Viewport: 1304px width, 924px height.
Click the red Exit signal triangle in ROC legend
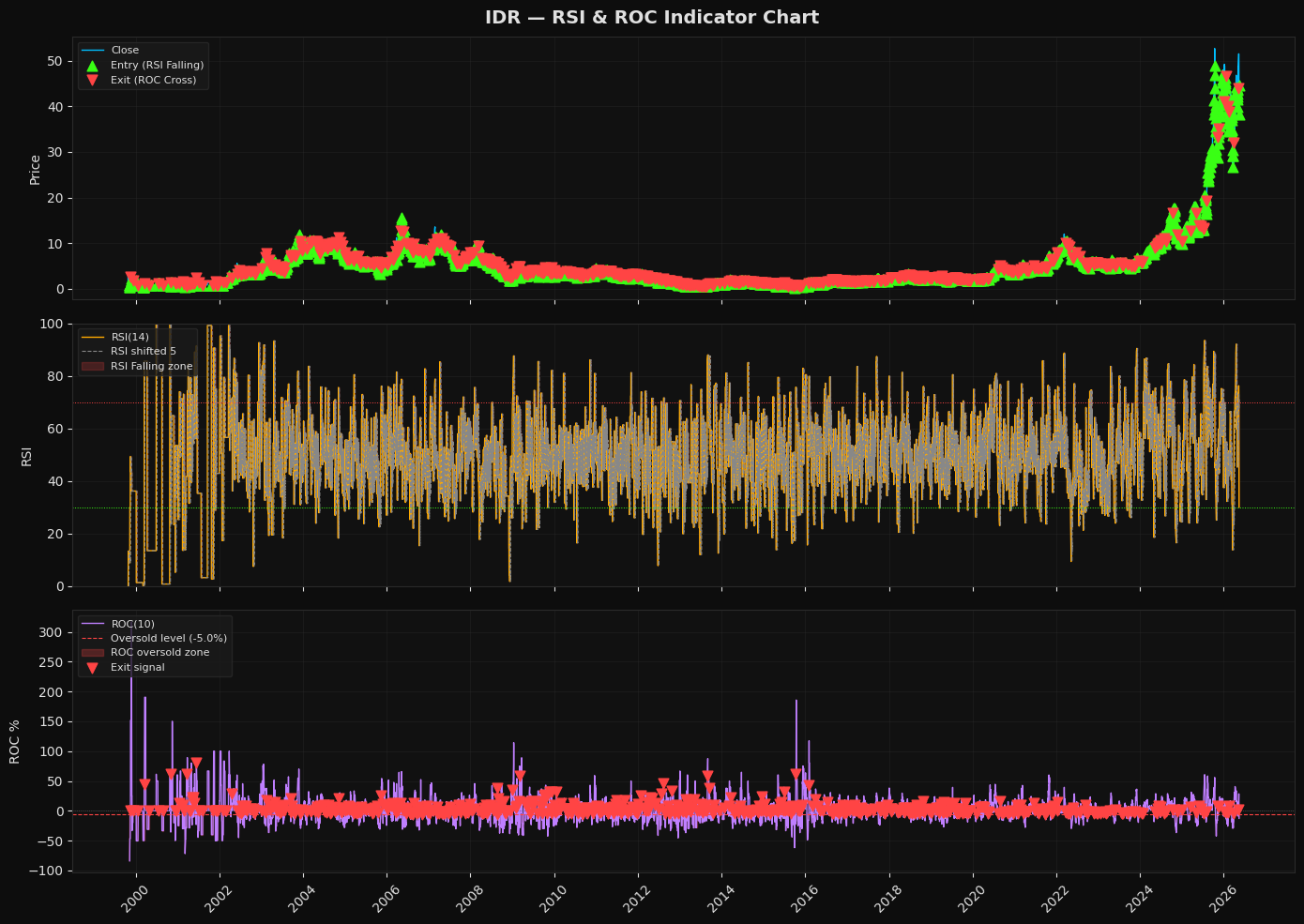(x=92, y=668)
